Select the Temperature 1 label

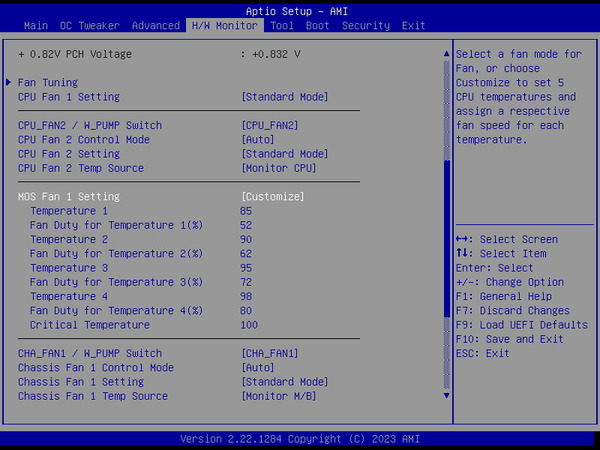(69, 211)
